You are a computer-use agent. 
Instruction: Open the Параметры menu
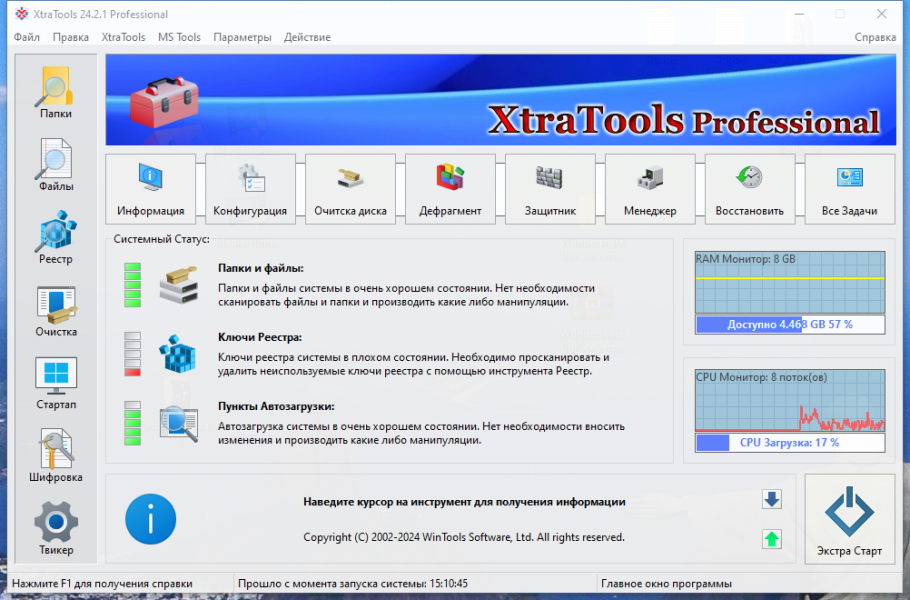(x=242, y=37)
